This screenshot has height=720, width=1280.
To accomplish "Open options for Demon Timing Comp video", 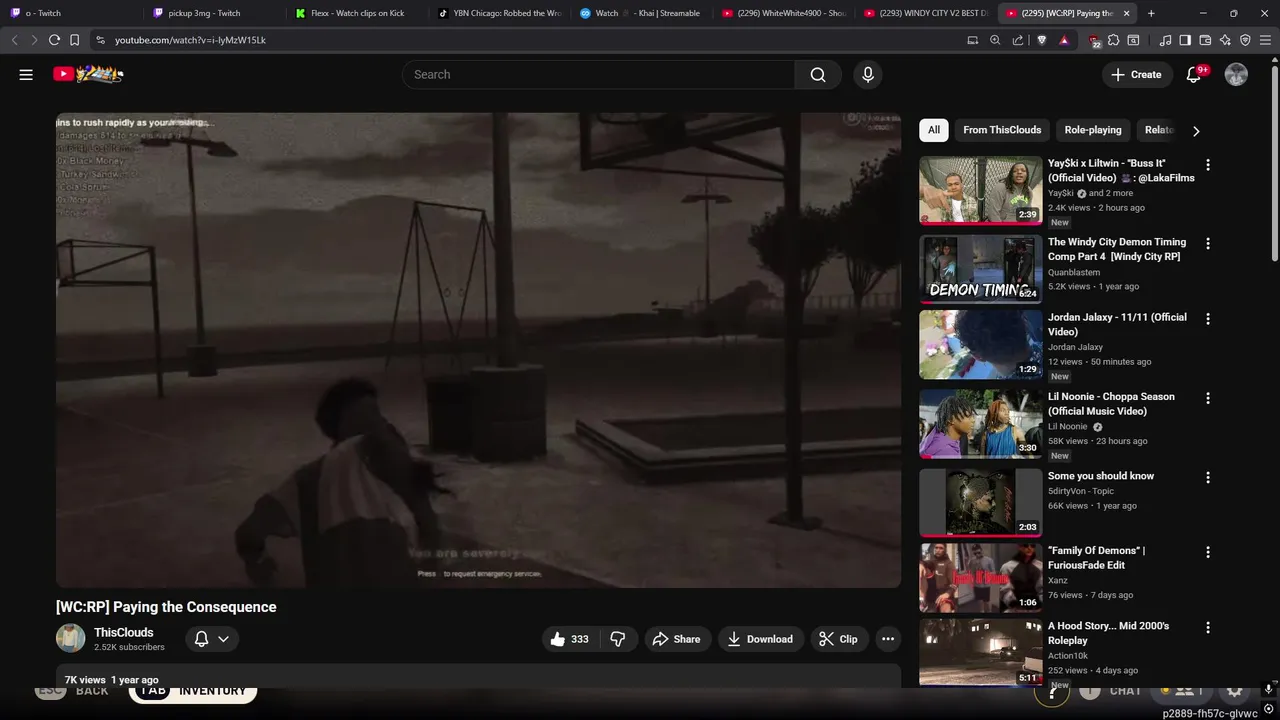I will pos(1208,244).
